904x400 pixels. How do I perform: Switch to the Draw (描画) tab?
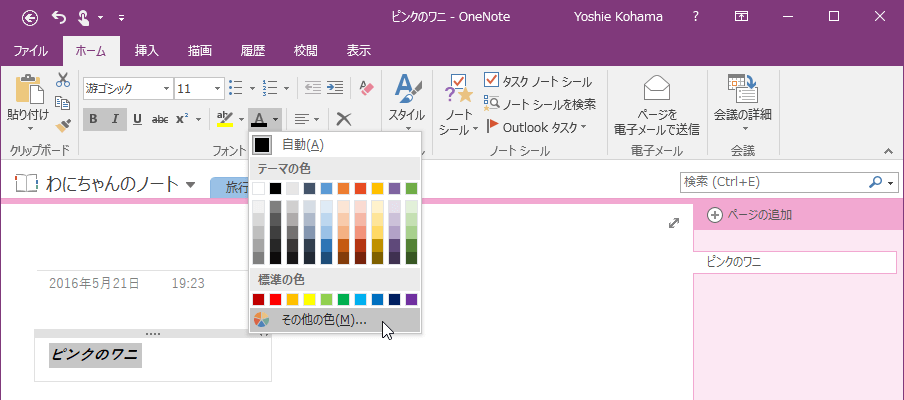[x=199, y=51]
